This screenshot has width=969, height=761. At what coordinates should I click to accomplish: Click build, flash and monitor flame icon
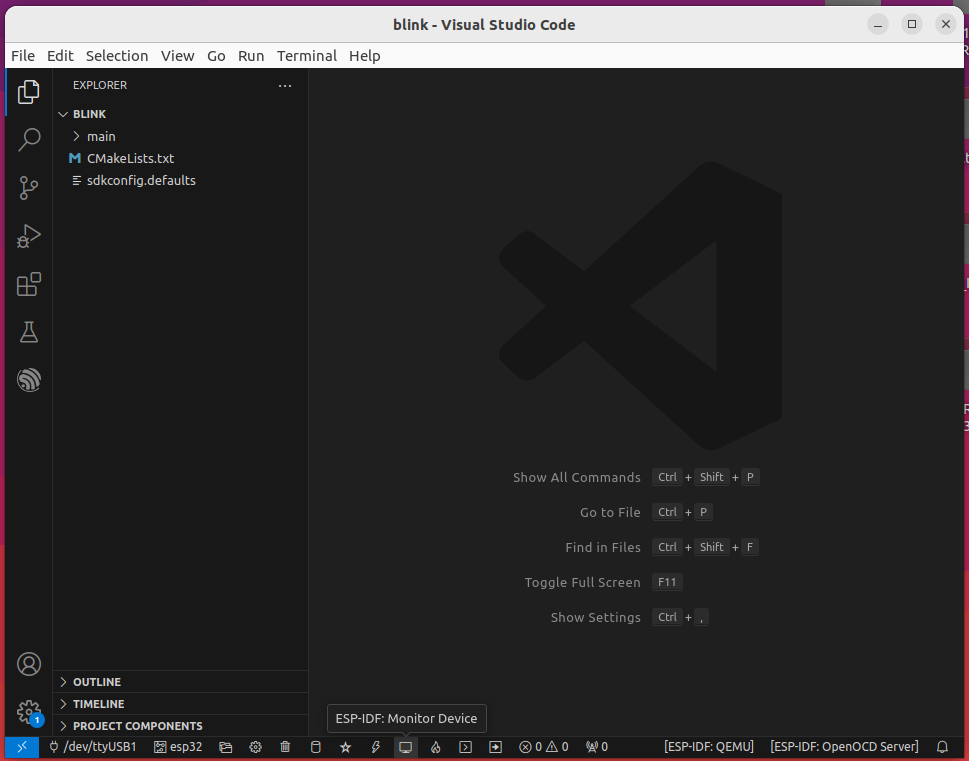(x=436, y=747)
